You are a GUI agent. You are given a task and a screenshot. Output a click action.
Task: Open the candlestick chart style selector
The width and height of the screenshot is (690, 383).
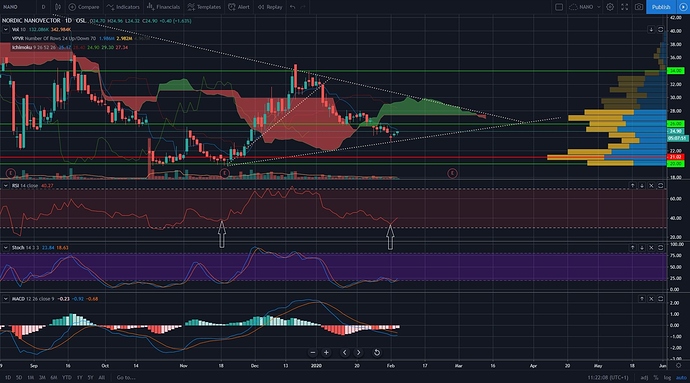tap(58, 7)
